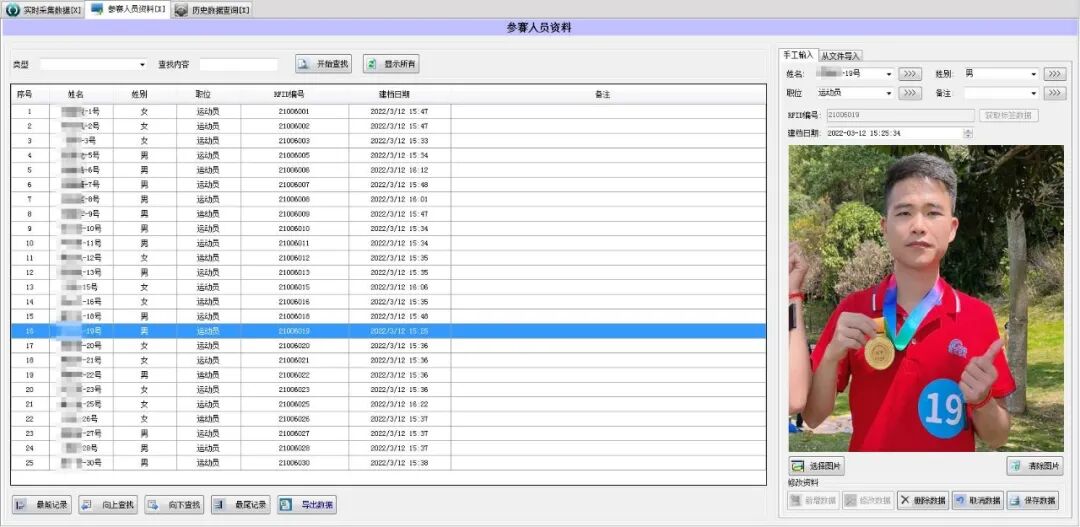This screenshot has width=1080, height=527.
Task: Open the 从文件导入 tab
Action: [840, 56]
